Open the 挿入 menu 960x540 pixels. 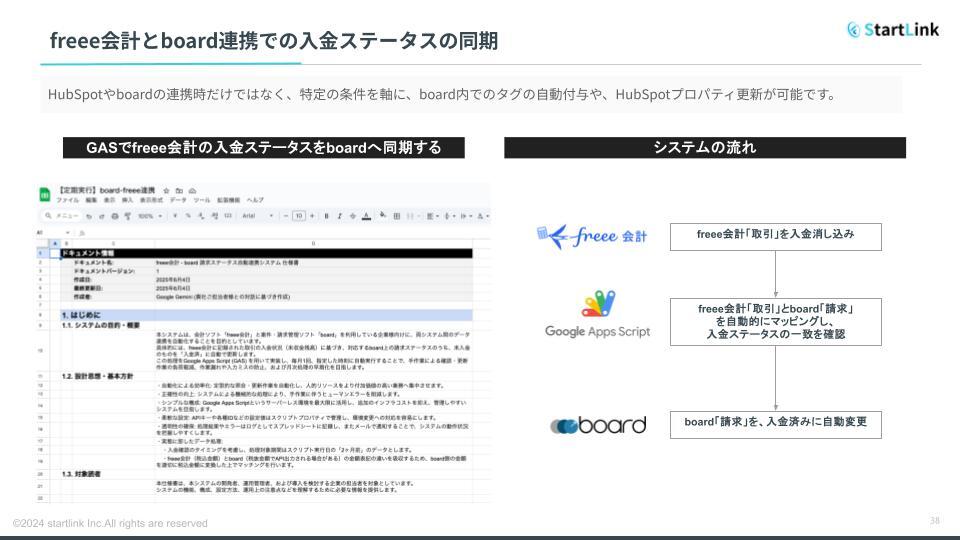point(127,200)
